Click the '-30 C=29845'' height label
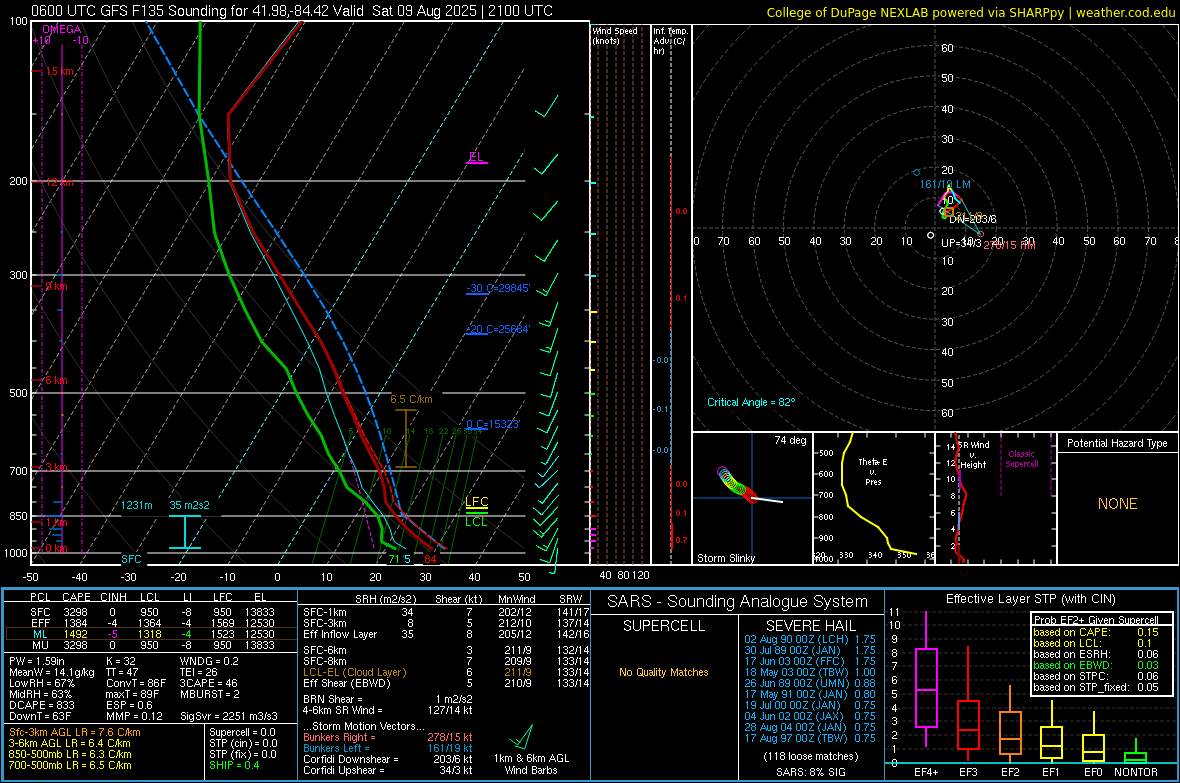This screenshot has height=783, width=1180. click(x=497, y=288)
